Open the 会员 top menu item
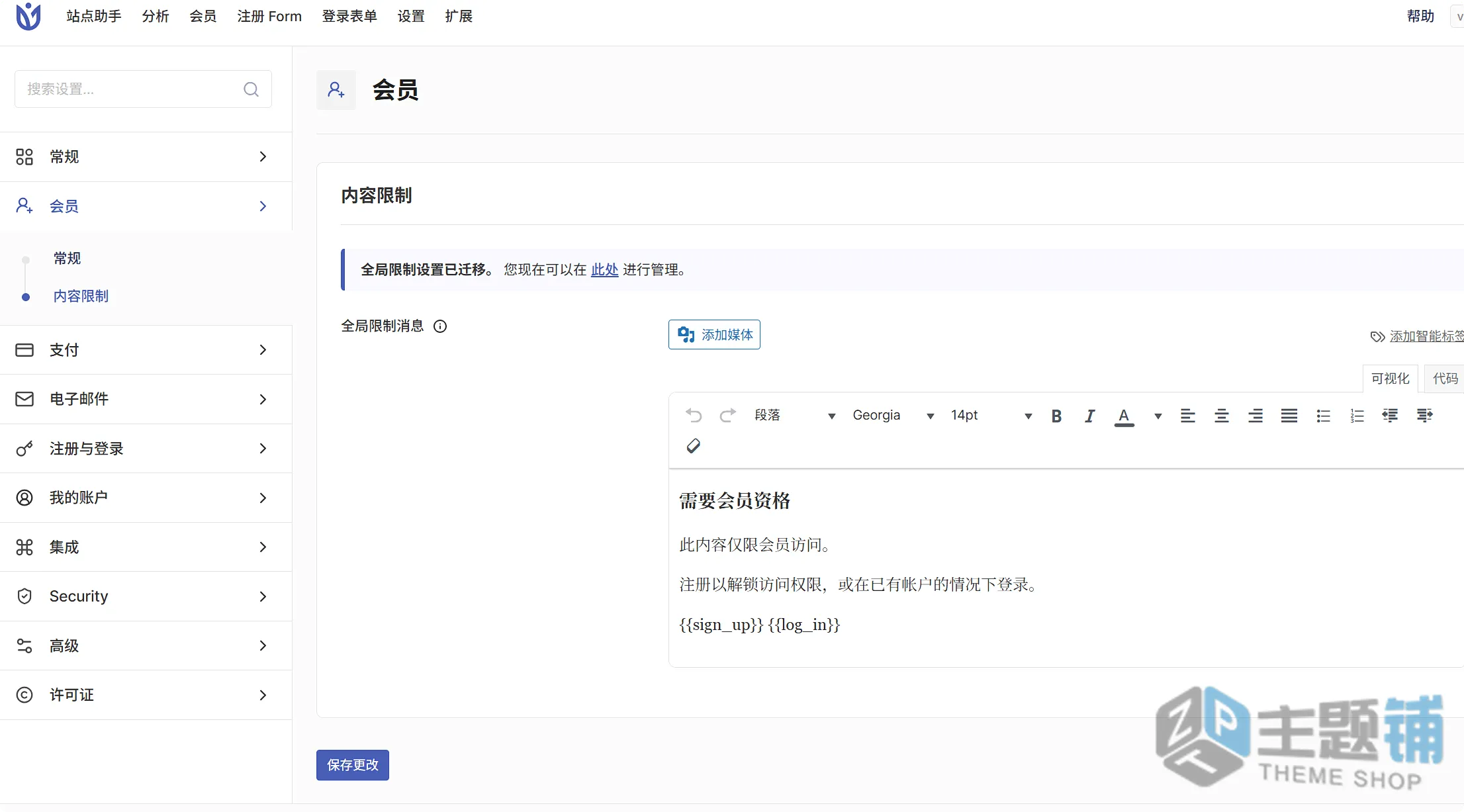This screenshot has height=812, width=1464. 203,17
